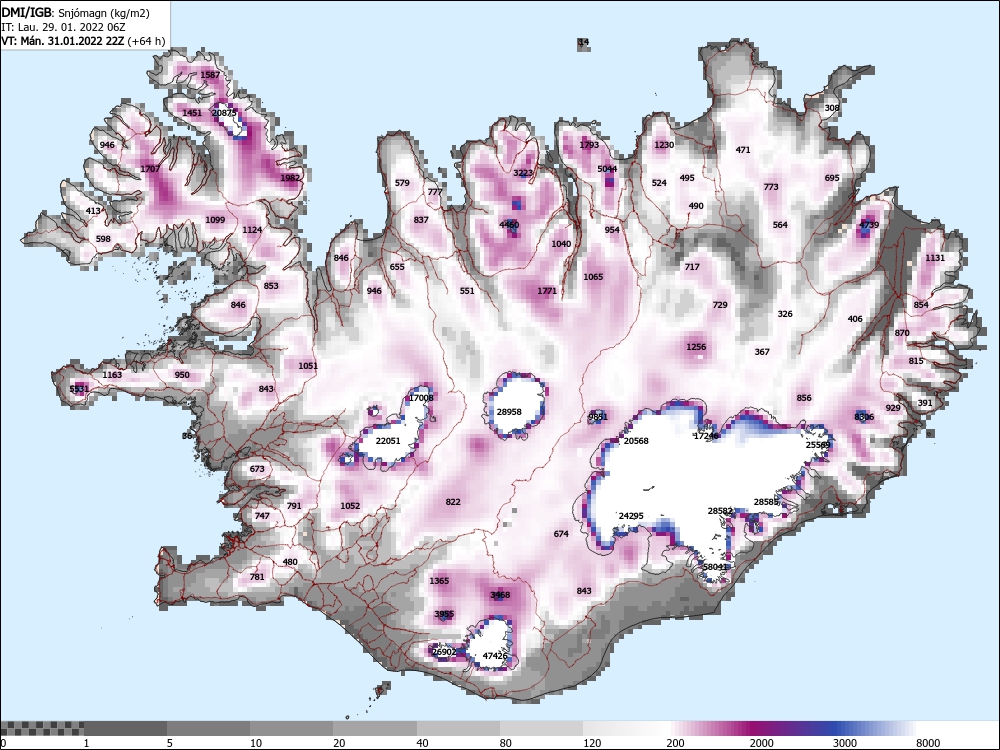
Task: Click the value '674'
Action: tap(561, 534)
